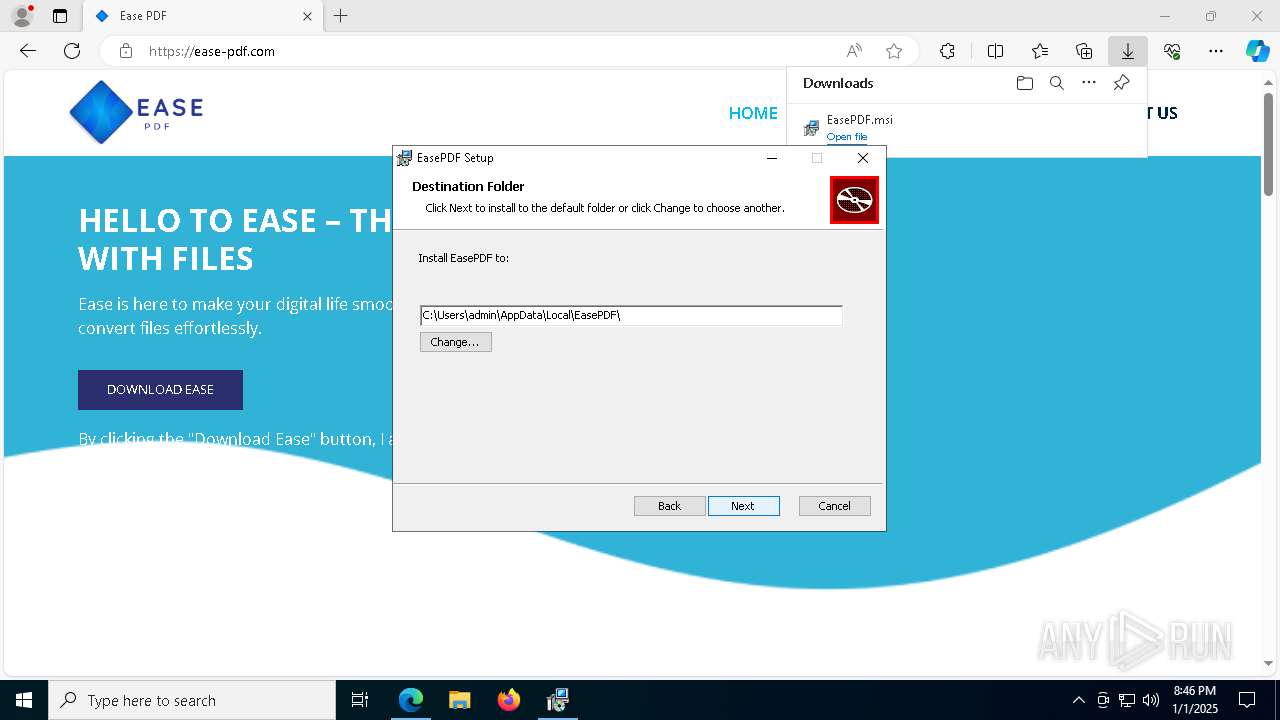Click the DOWNLOAD EASE button on the webpage

click(160, 390)
